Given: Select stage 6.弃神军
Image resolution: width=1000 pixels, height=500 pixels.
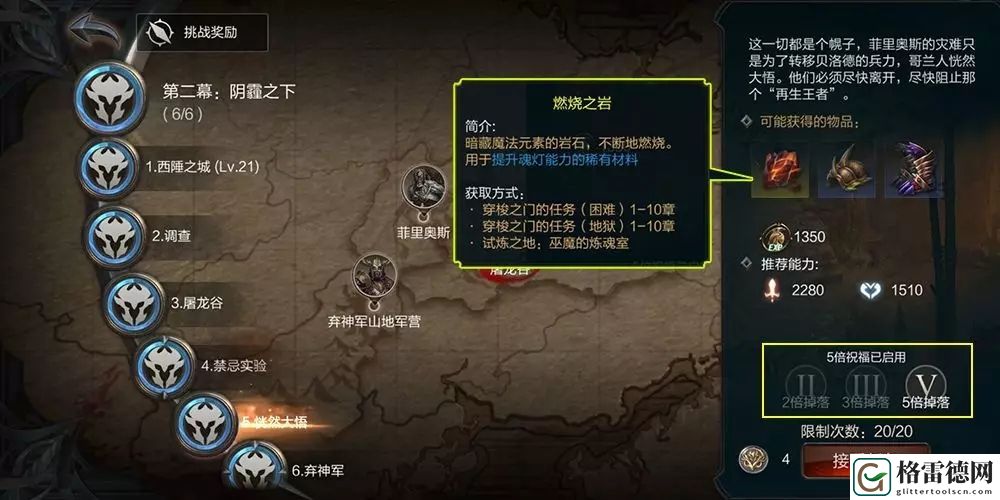Looking at the screenshot, I should pos(288,471).
